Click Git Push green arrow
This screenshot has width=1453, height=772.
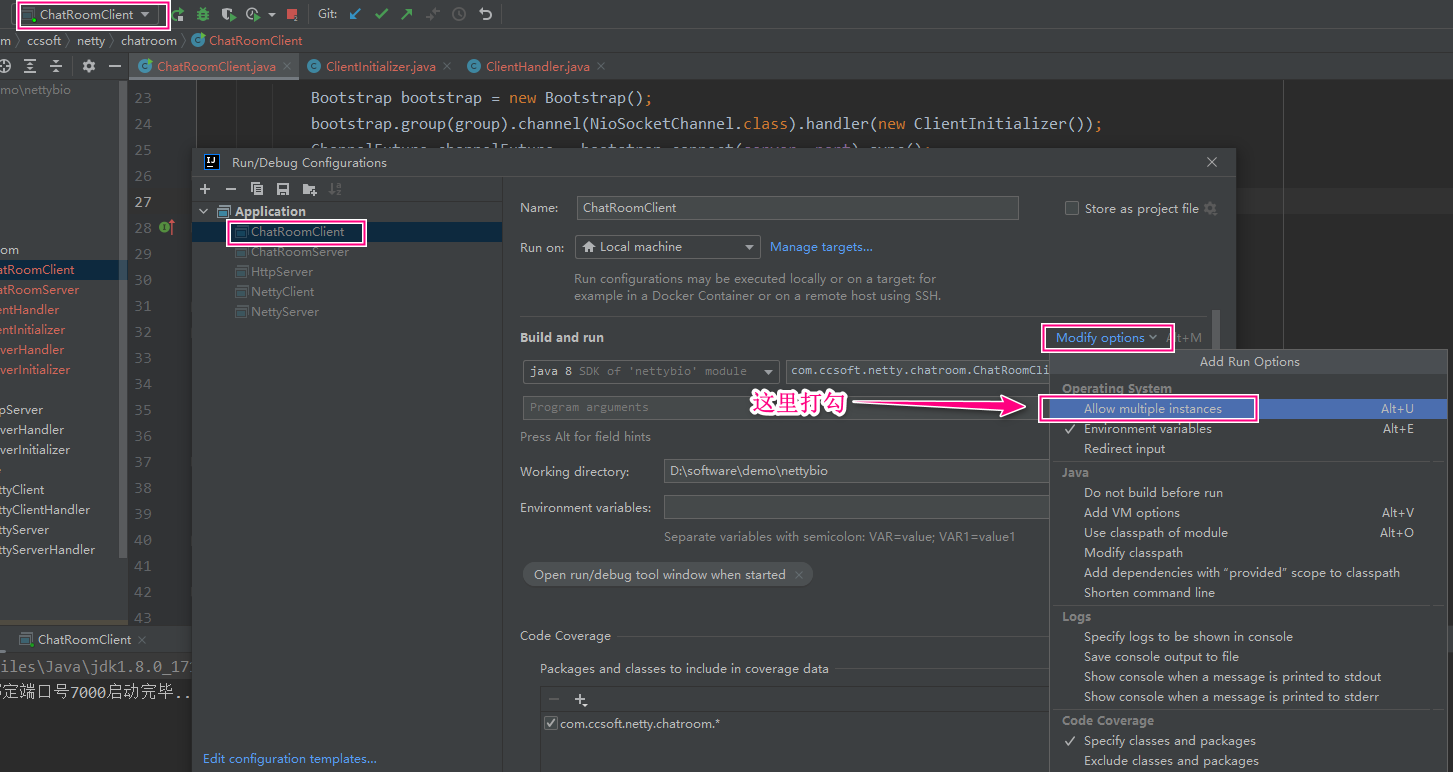point(407,14)
